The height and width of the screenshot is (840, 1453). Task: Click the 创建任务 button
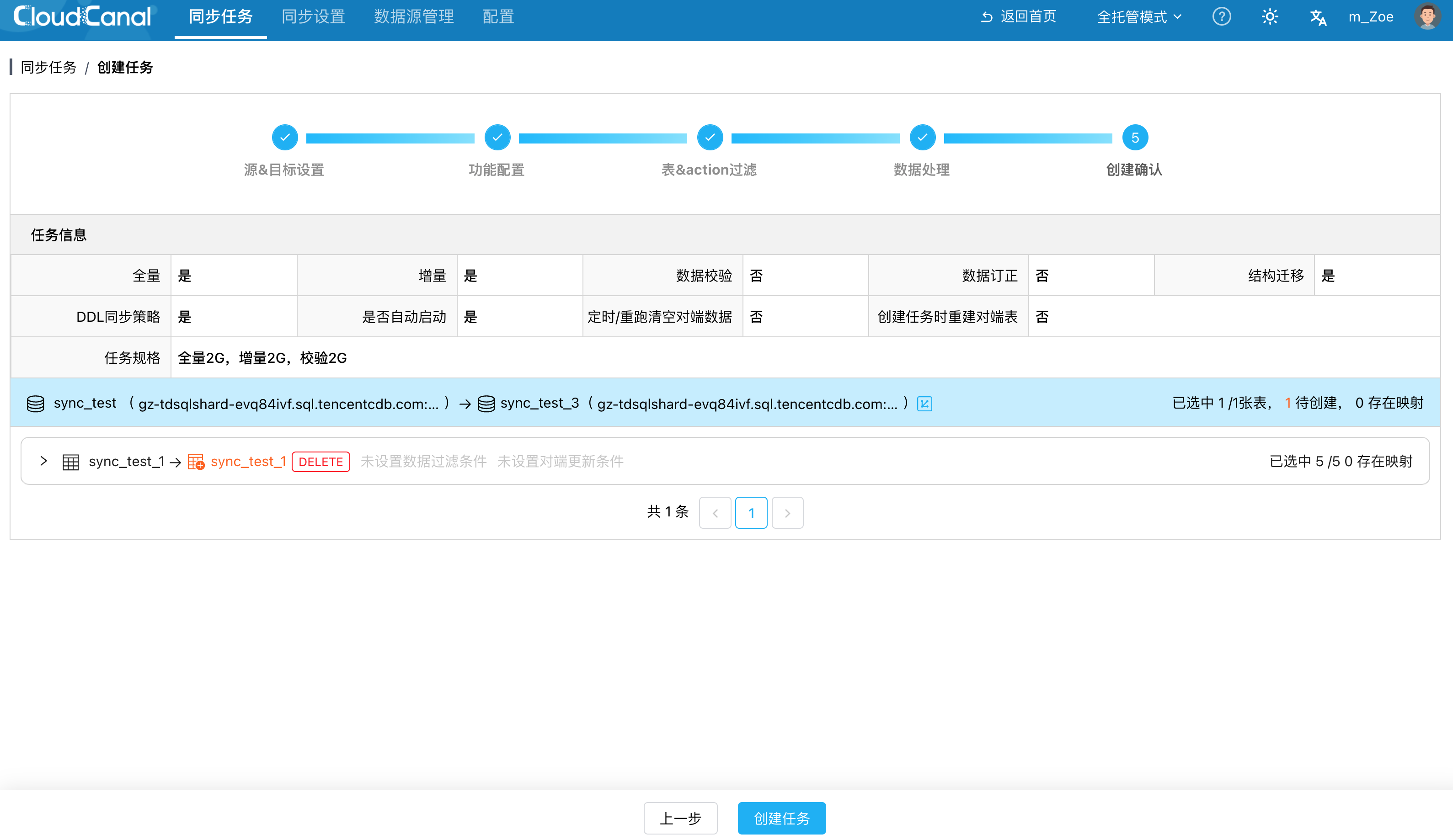click(781, 818)
